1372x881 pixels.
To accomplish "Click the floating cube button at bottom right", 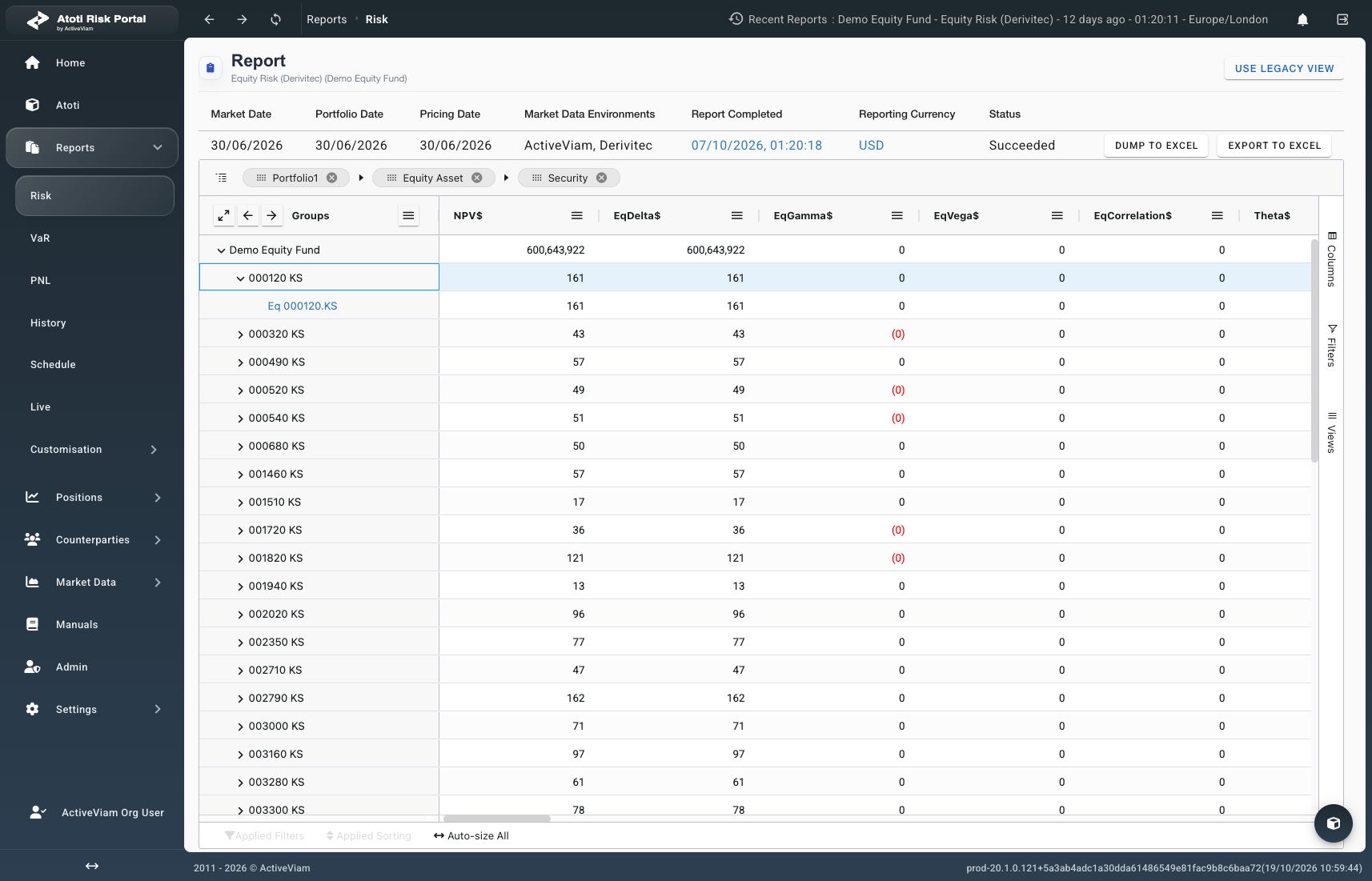I will point(1334,823).
